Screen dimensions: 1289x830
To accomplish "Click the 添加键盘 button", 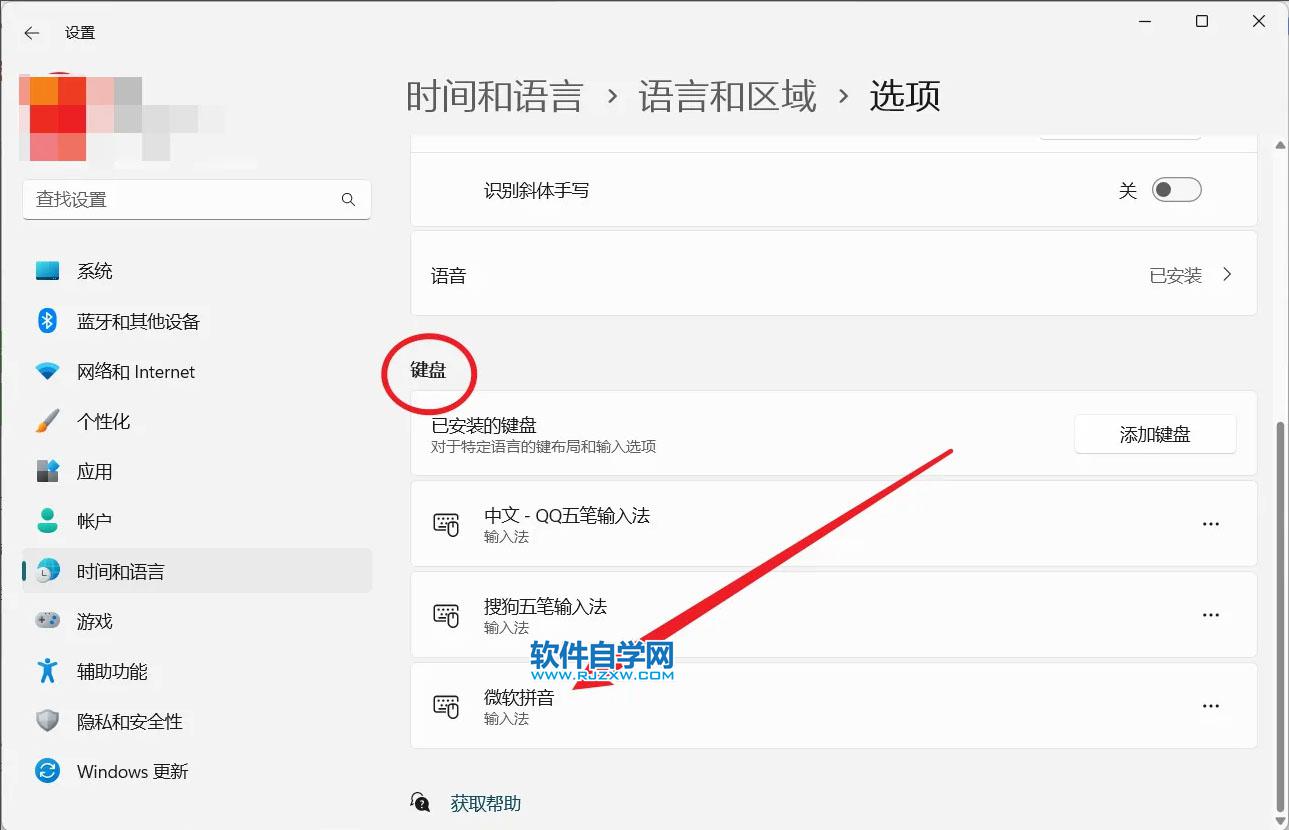I will click(x=1155, y=434).
